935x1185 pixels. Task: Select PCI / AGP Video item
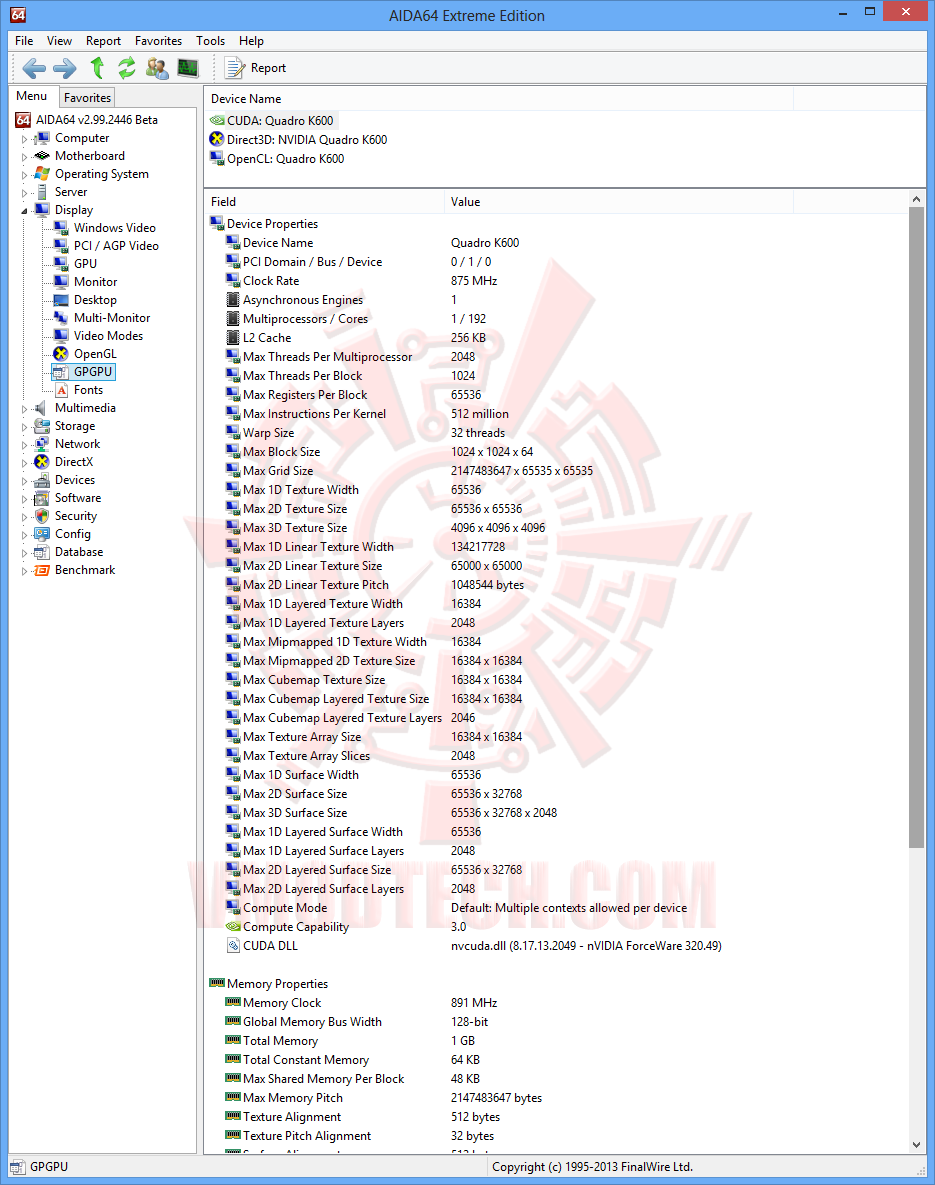tap(116, 246)
